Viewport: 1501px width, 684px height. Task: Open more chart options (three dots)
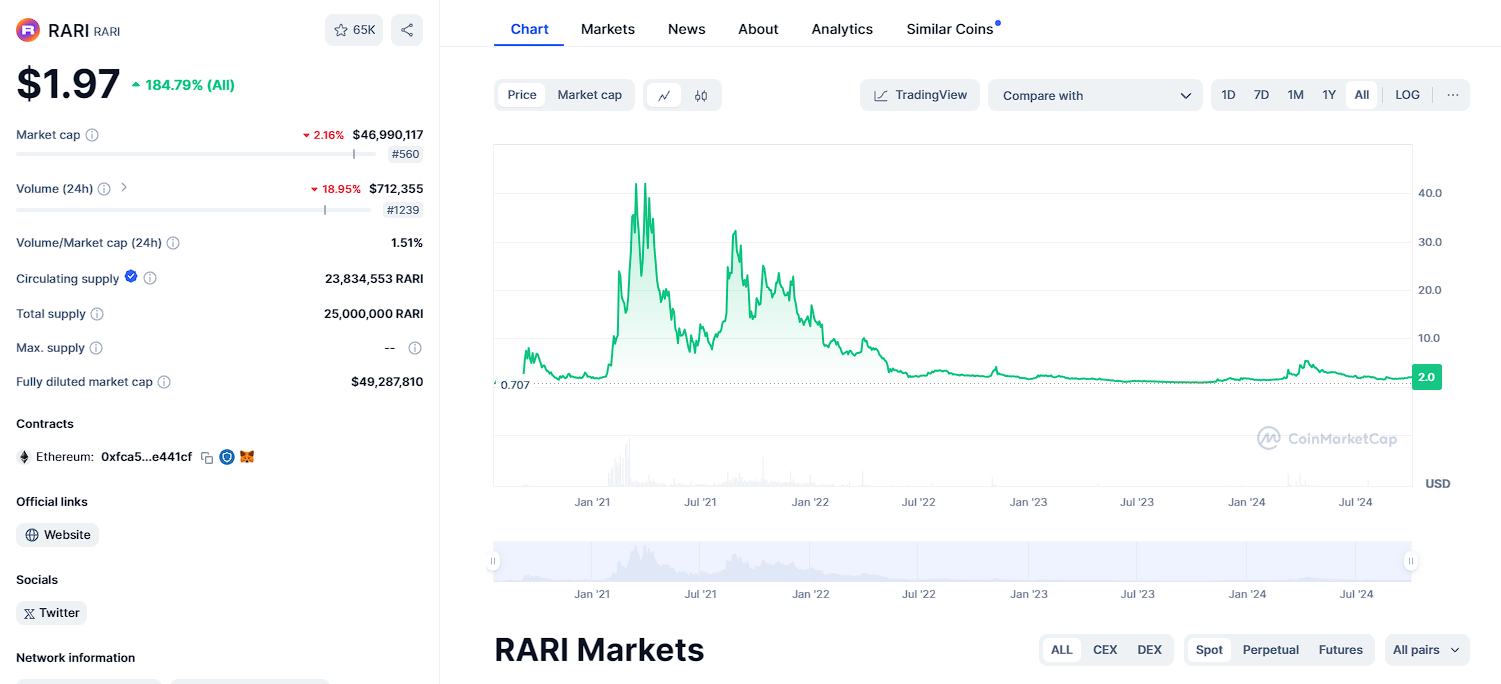click(1453, 95)
